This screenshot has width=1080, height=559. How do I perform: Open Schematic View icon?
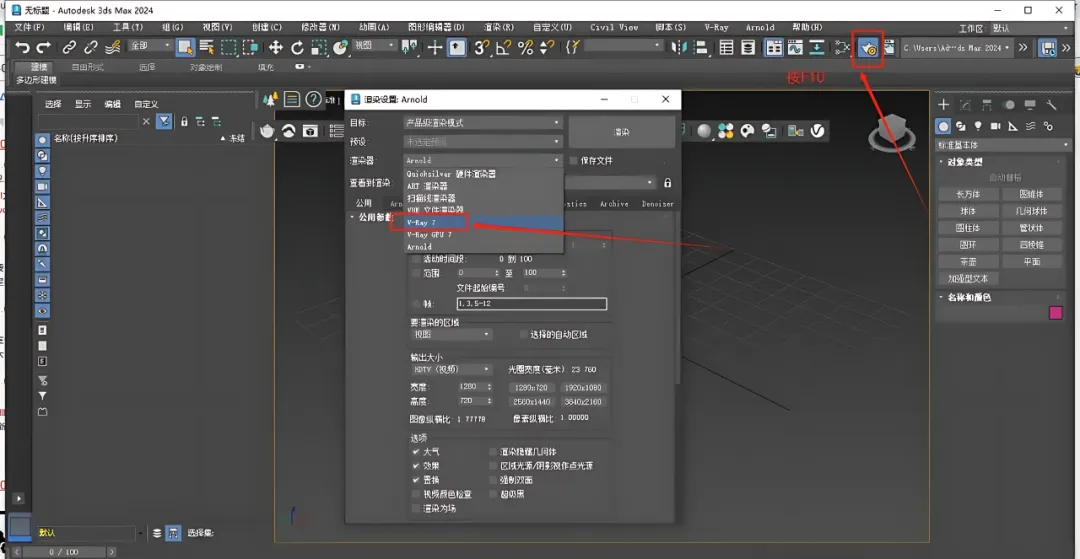(x=843, y=48)
